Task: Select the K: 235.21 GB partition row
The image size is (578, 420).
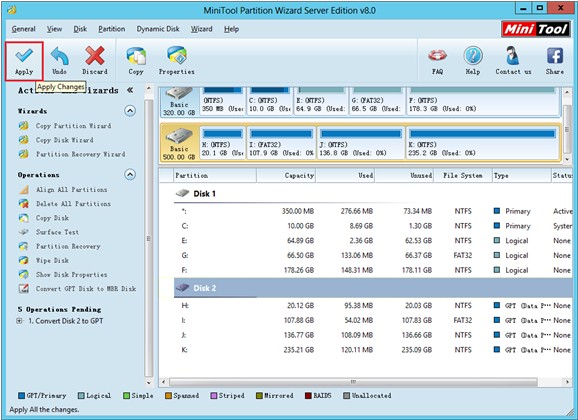Action: pos(372,350)
